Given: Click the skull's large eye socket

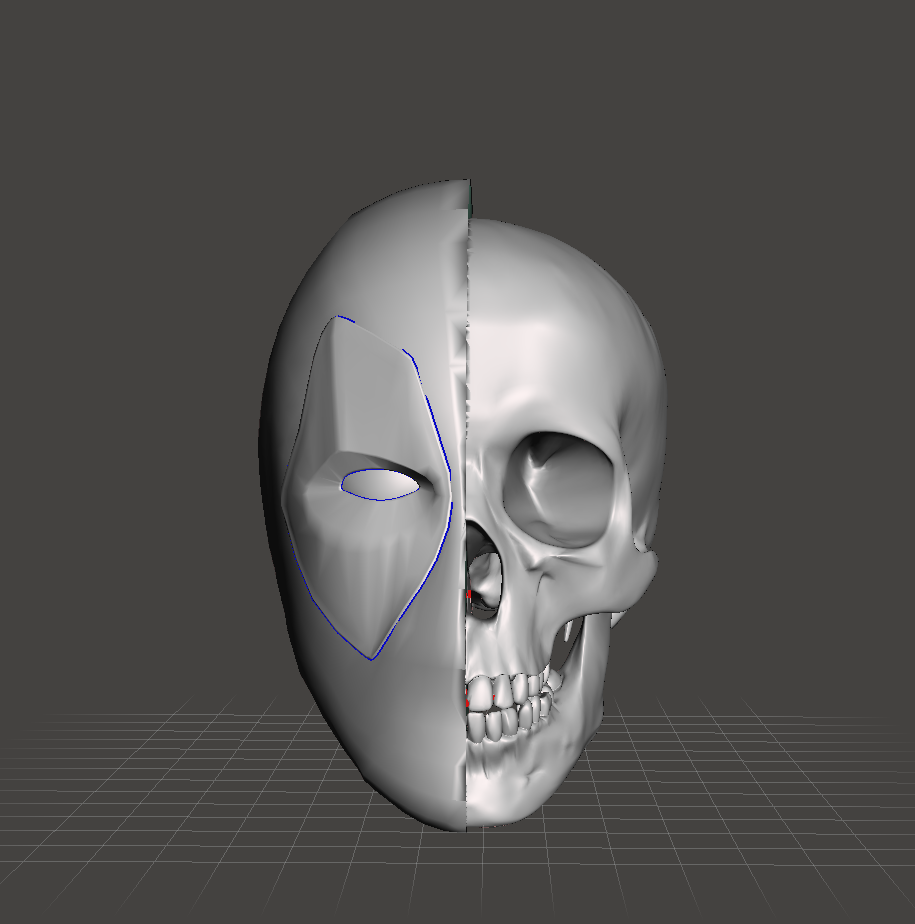Looking at the screenshot, I should 561,489.
